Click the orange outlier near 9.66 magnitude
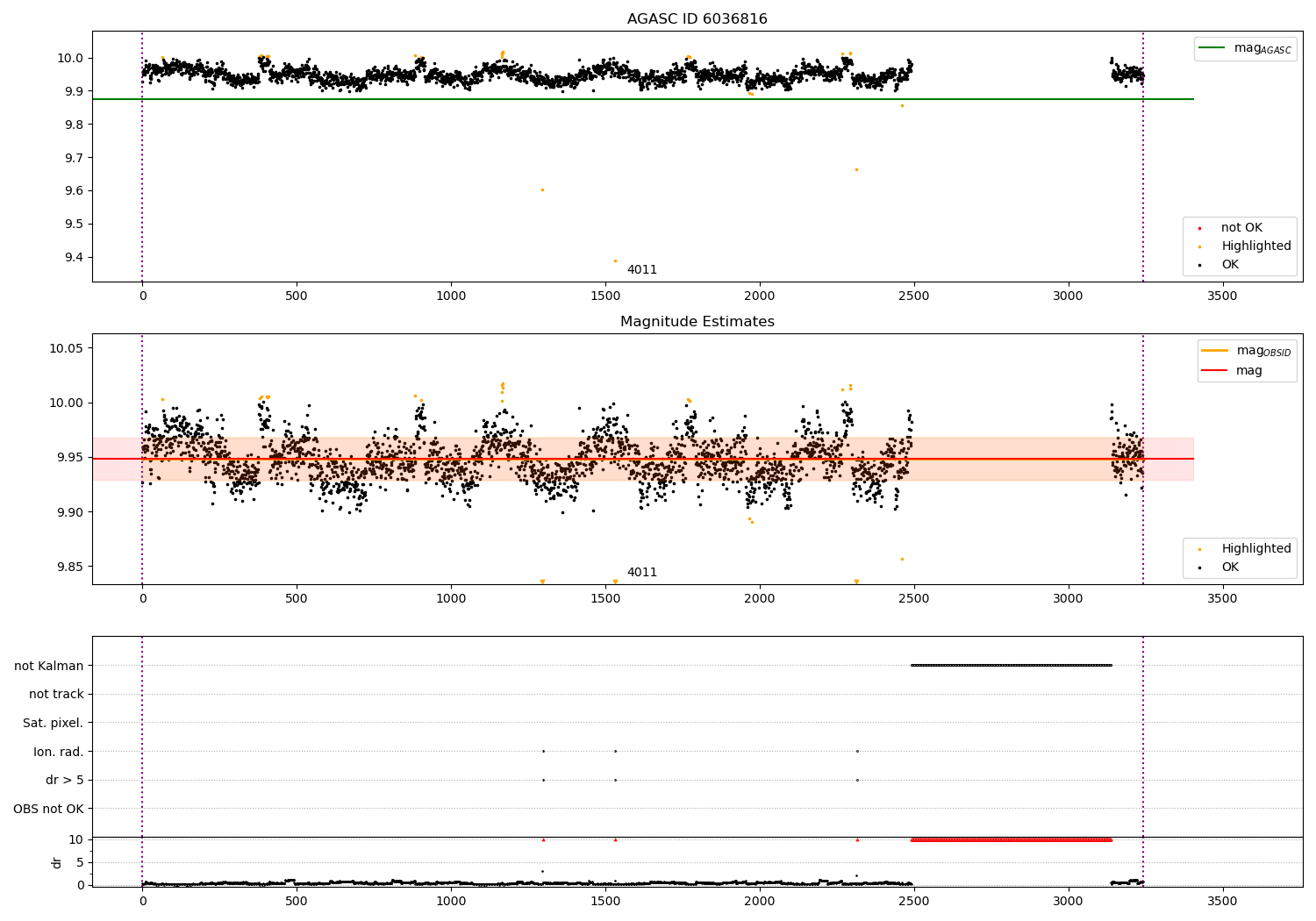1316x921 pixels. click(856, 169)
